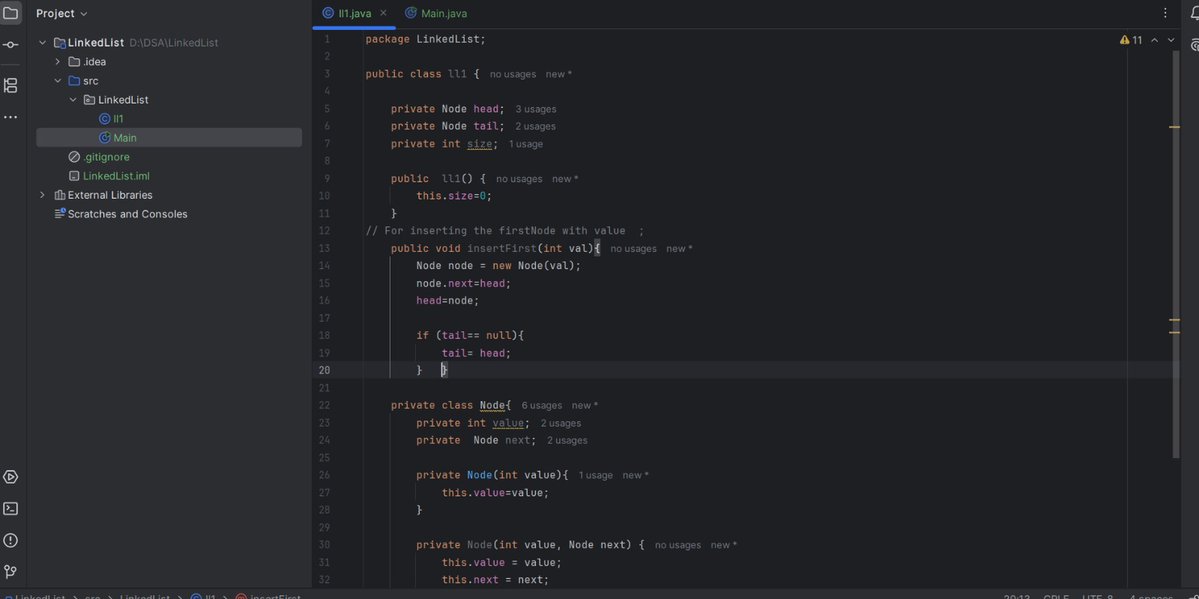Jump to previous problem with up arrow

click(x=1155, y=39)
